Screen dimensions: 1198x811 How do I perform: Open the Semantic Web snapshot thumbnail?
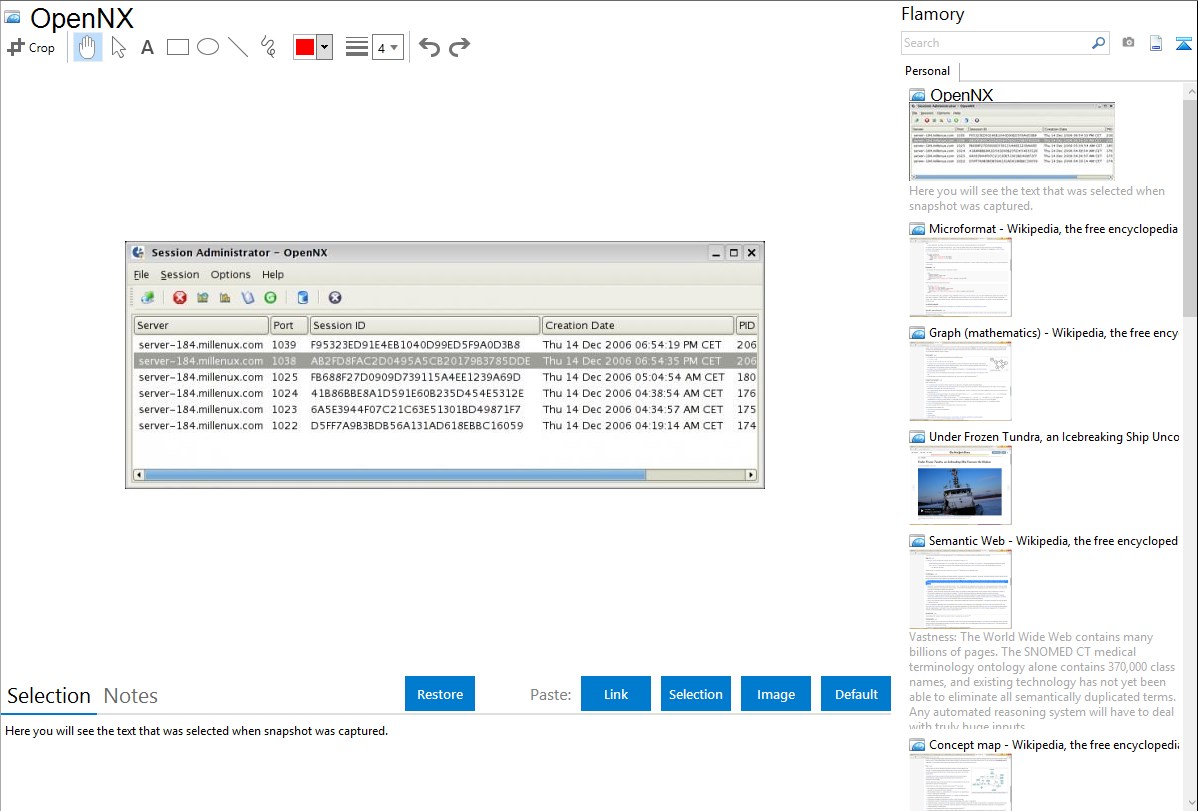coord(960,588)
